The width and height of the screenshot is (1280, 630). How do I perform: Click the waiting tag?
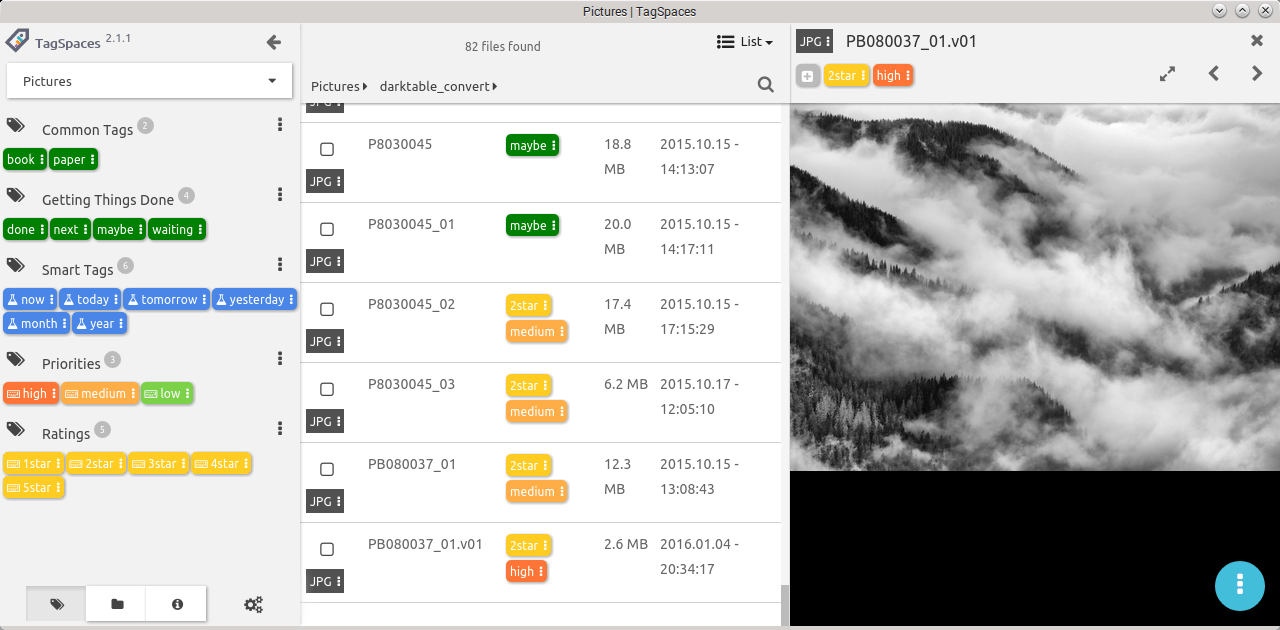[177, 229]
